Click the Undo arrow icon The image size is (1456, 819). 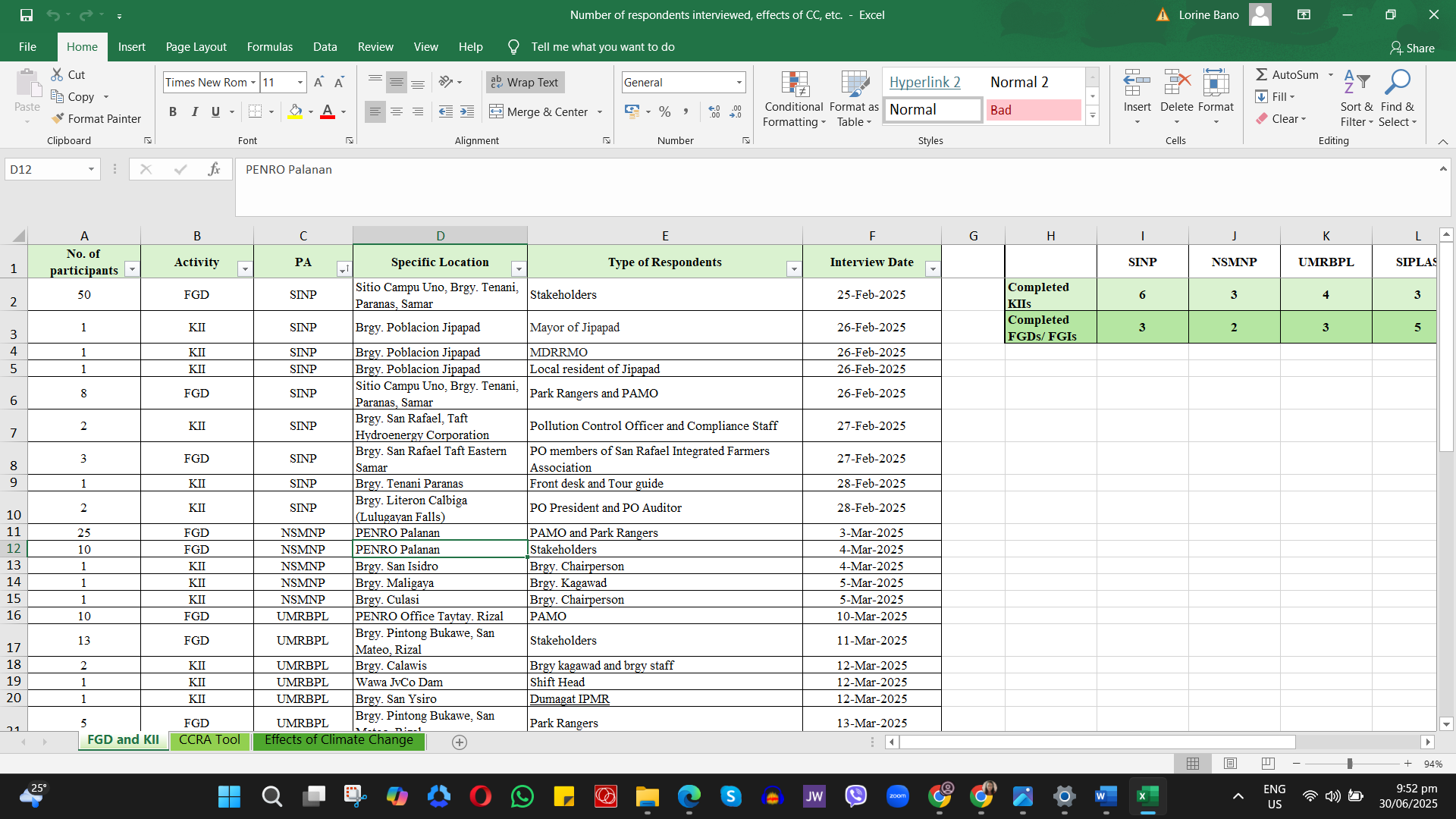(x=52, y=15)
